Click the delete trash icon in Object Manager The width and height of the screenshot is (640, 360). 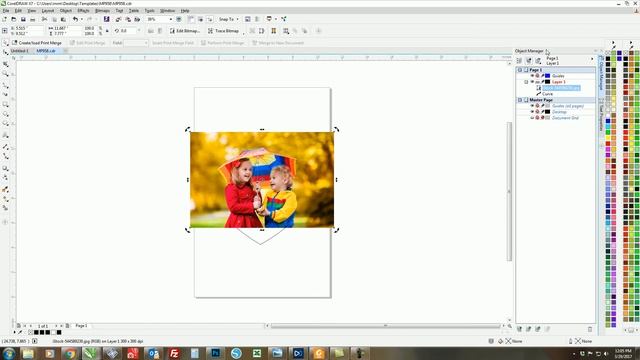(x=590, y=329)
